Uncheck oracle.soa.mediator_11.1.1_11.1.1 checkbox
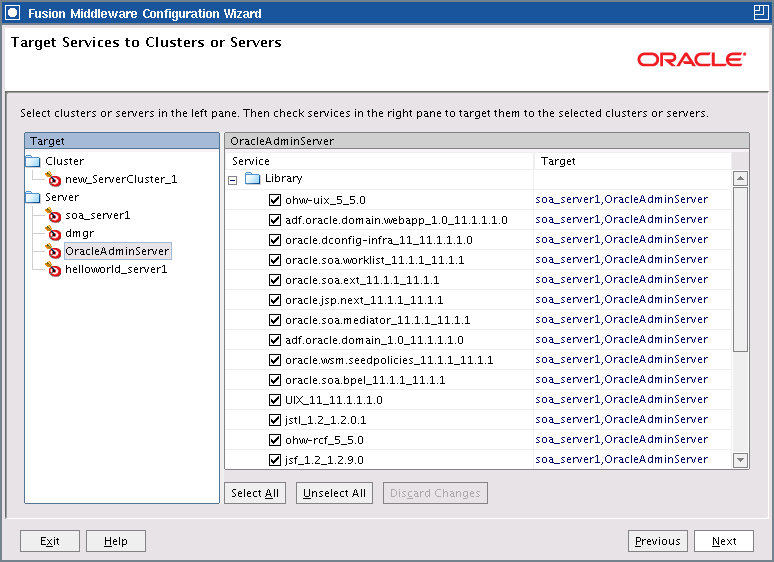This screenshot has height=562, width=774. [275, 320]
